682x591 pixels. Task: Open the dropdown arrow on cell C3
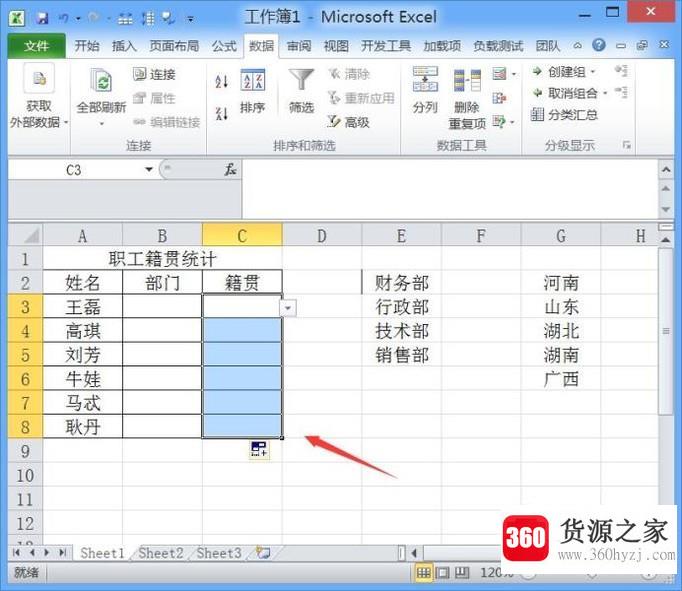288,308
